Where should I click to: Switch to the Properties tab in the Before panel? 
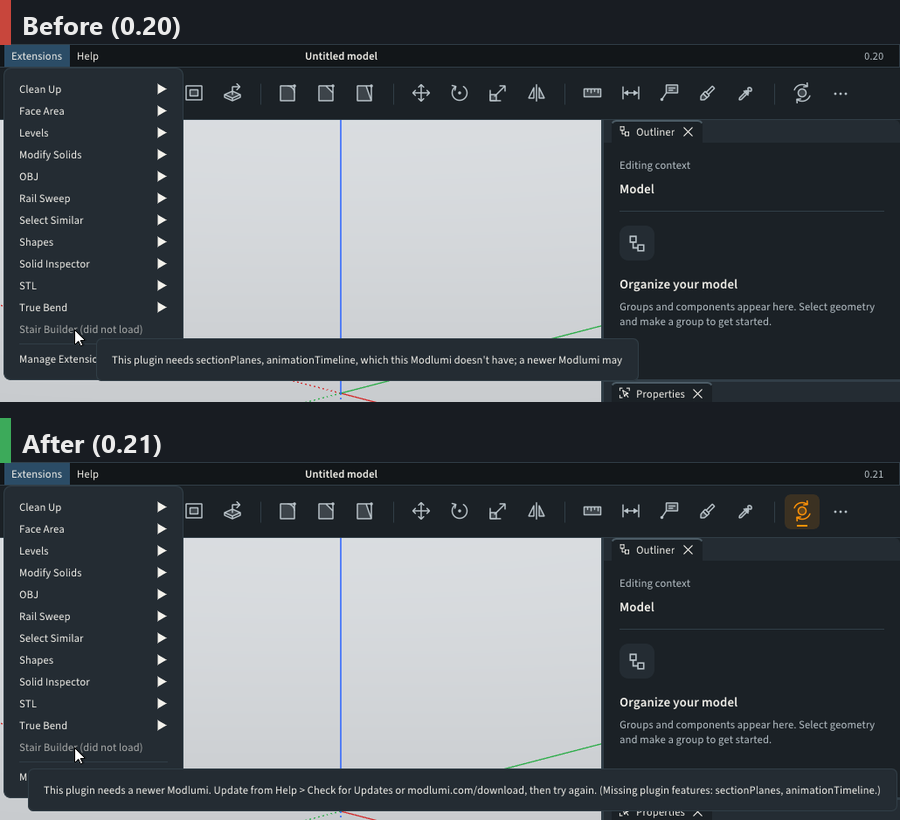tap(660, 394)
